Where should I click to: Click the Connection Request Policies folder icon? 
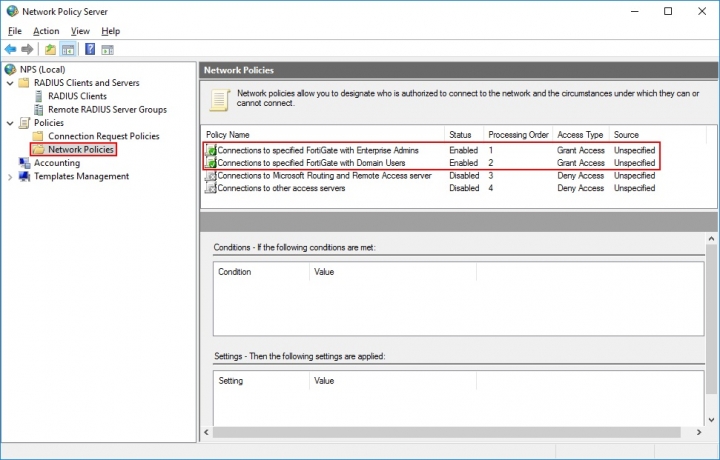point(38,136)
